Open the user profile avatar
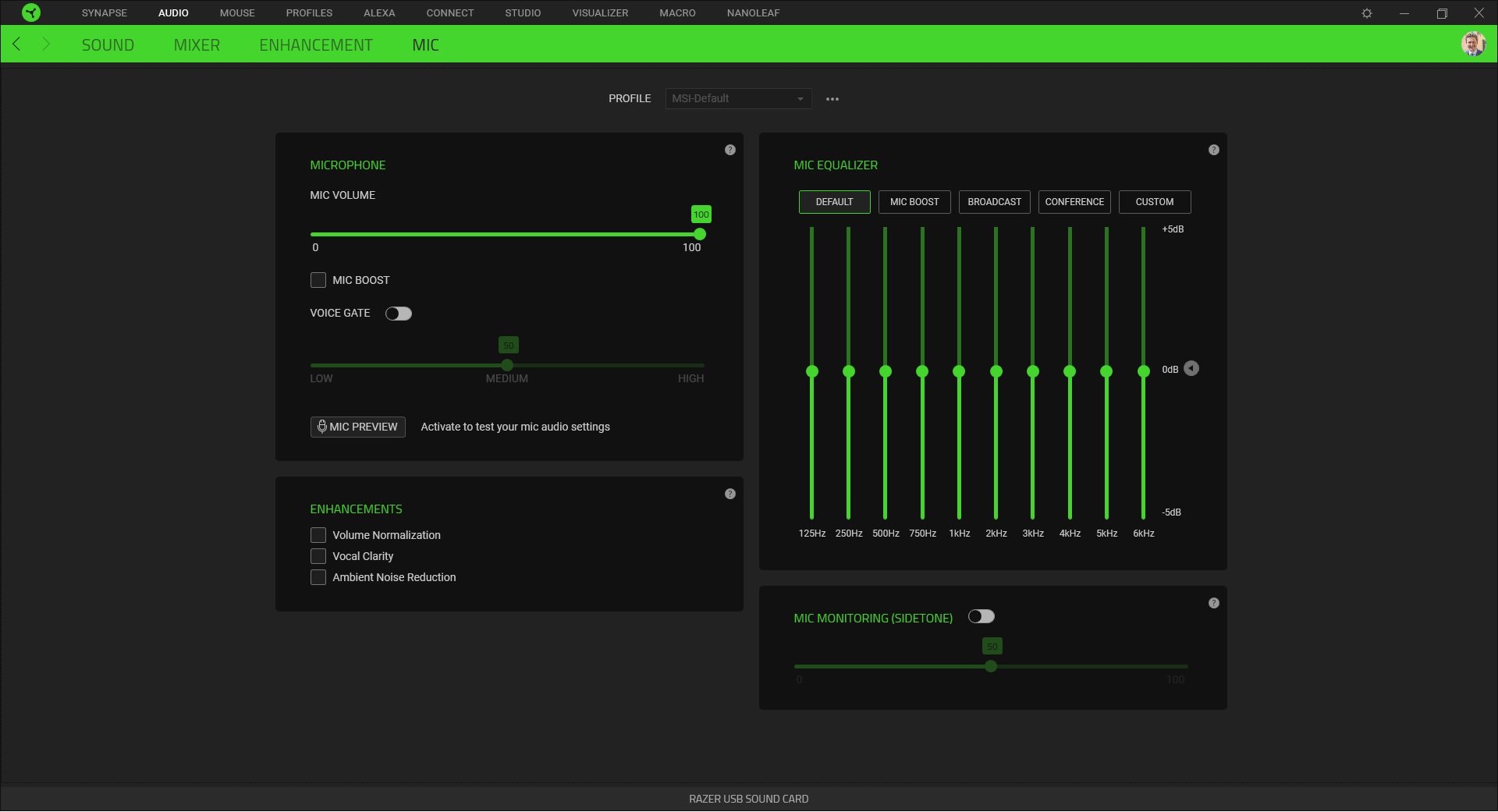The height and width of the screenshot is (812, 1498). (1473, 44)
